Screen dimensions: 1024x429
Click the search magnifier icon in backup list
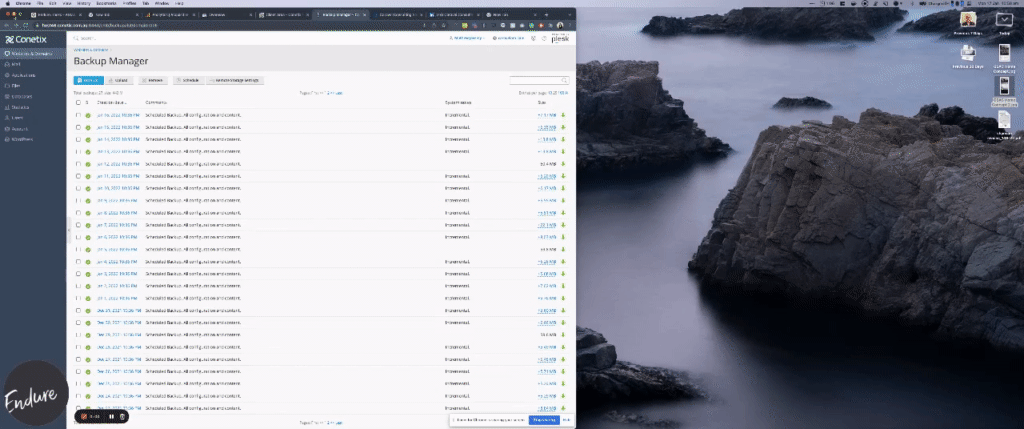pyautogui.click(x=564, y=80)
